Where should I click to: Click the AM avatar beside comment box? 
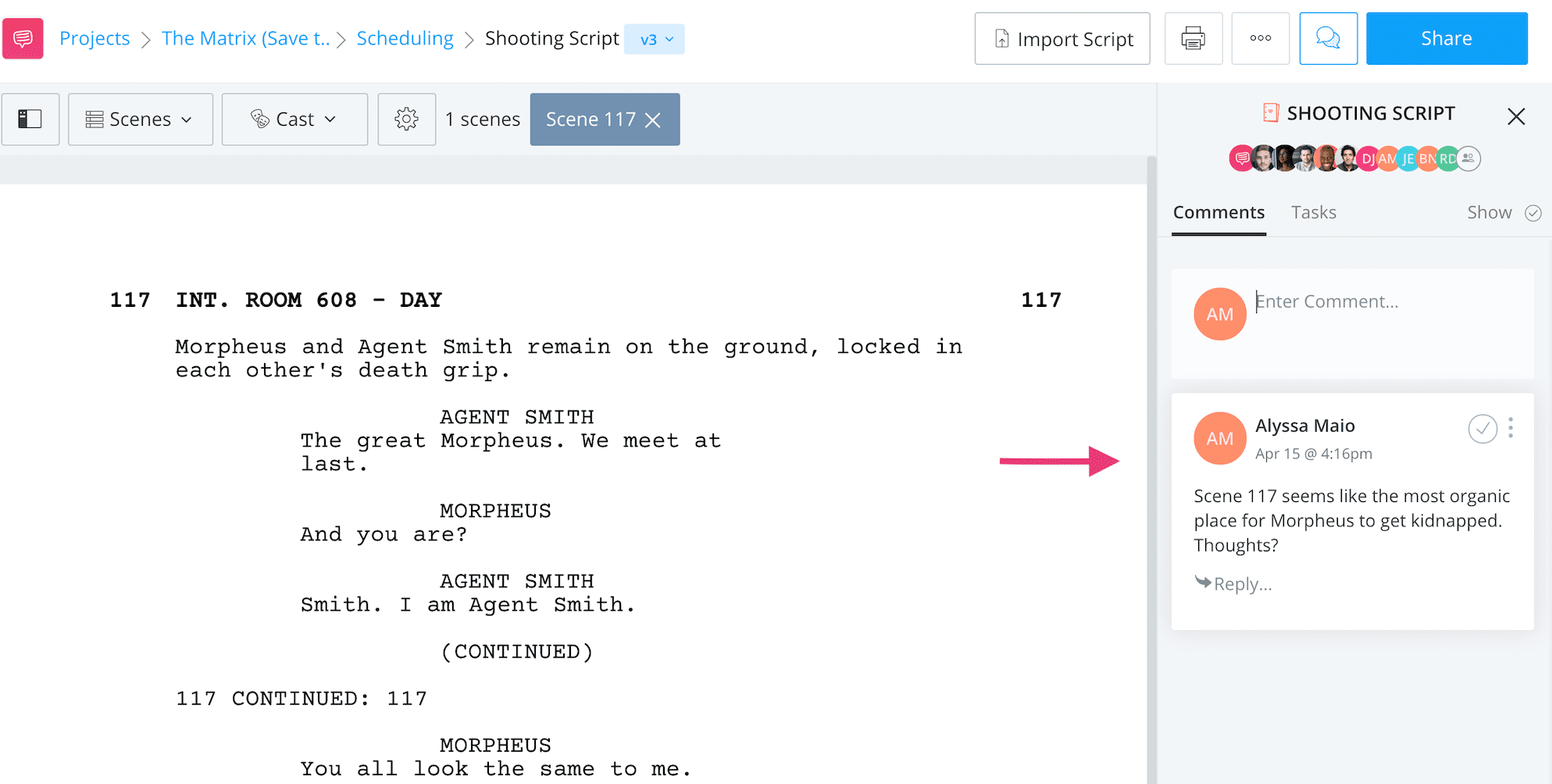(1220, 314)
